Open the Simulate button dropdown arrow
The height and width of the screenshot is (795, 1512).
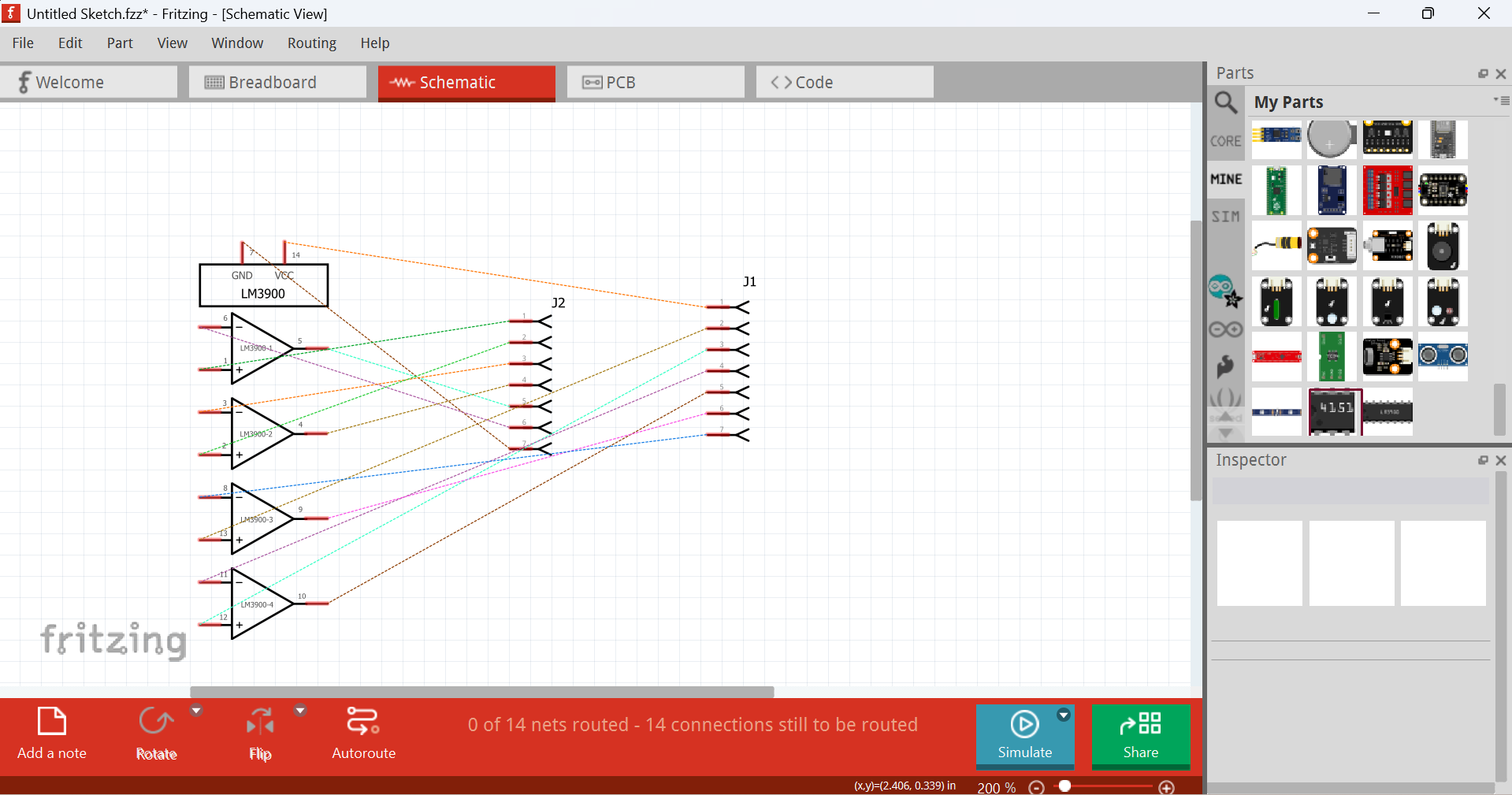coord(1064,715)
